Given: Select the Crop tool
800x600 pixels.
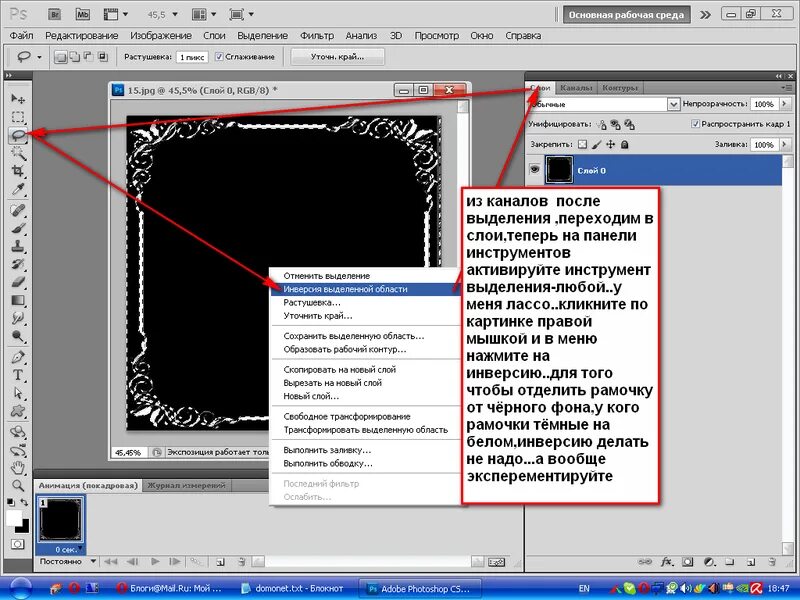Looking at the screenshot, I should pos(18,171).
